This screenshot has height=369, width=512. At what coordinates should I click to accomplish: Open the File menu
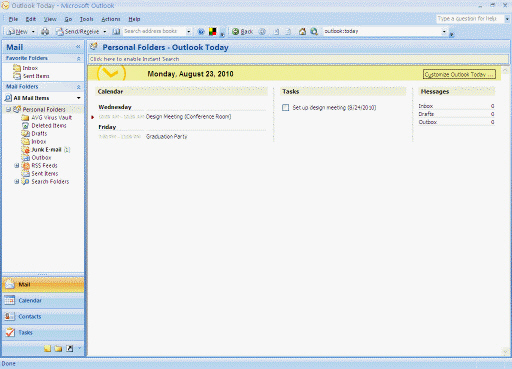(x=13, y=19)
